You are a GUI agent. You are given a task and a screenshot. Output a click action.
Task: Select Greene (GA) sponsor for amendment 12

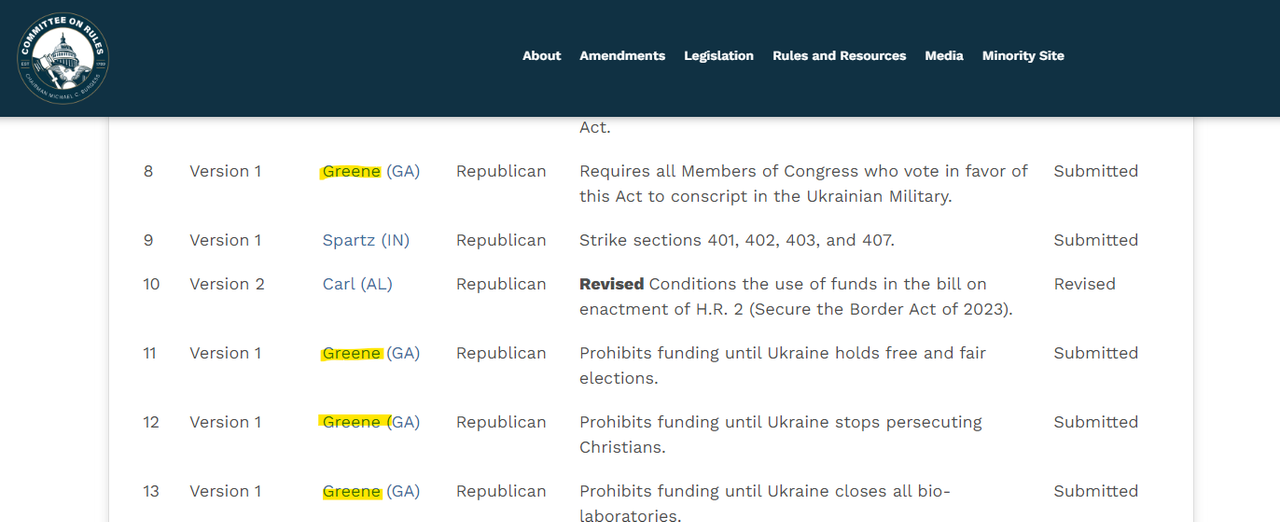coord(370,422)
